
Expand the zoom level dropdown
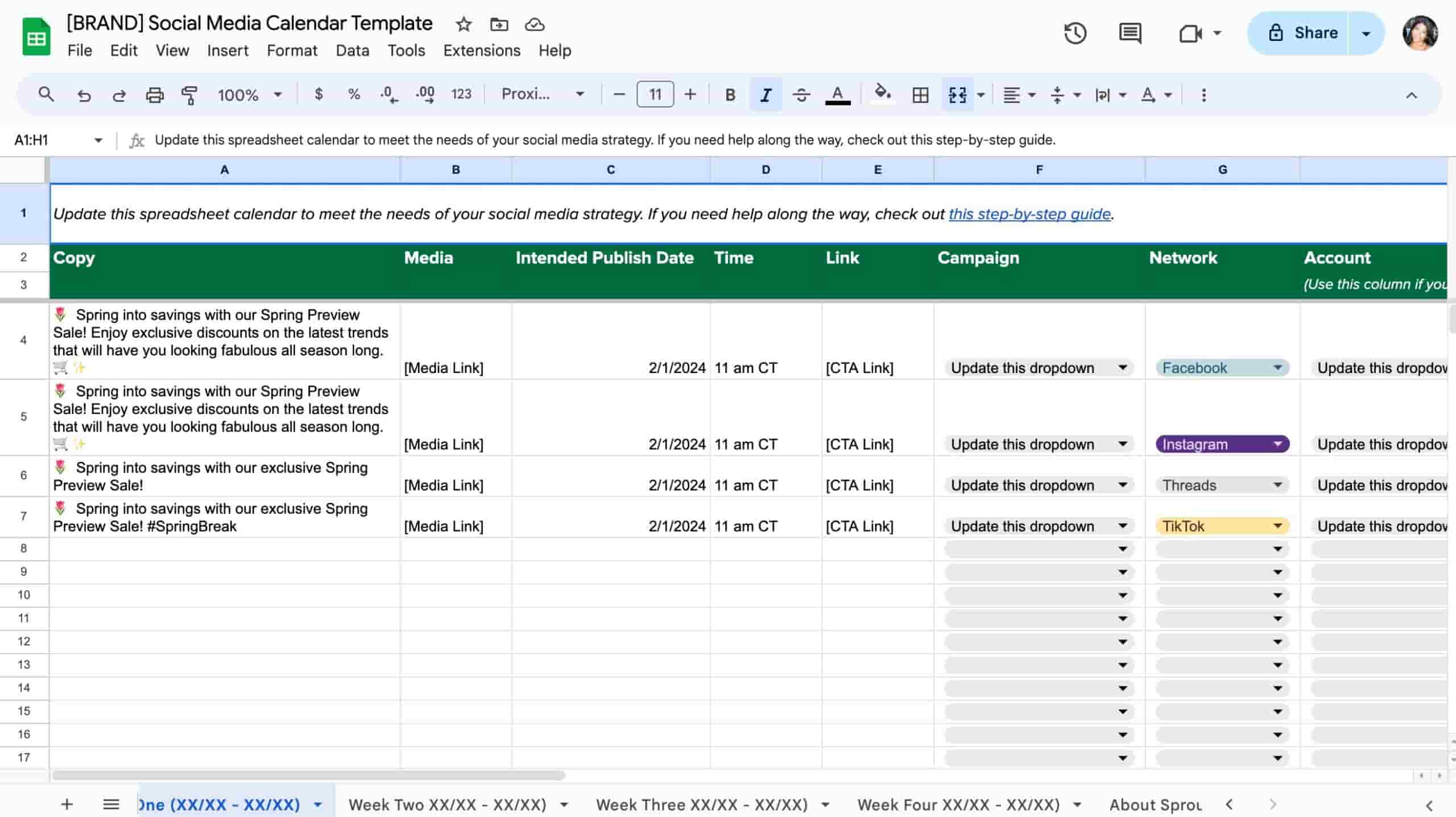point(278,94)
